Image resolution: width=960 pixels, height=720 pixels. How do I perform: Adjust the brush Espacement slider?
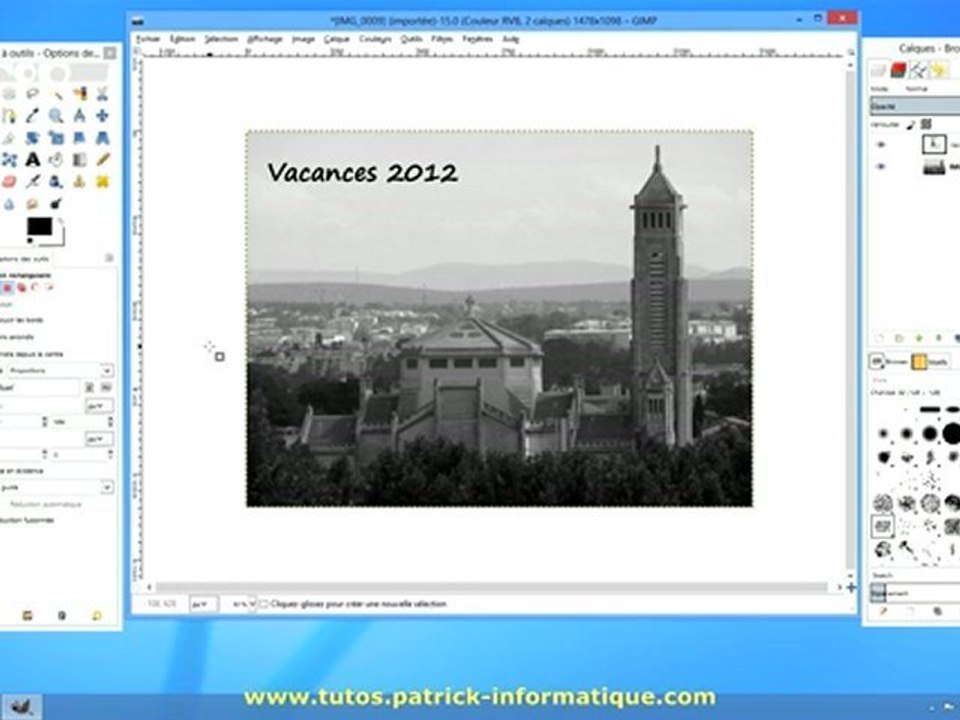pos(915,593)
